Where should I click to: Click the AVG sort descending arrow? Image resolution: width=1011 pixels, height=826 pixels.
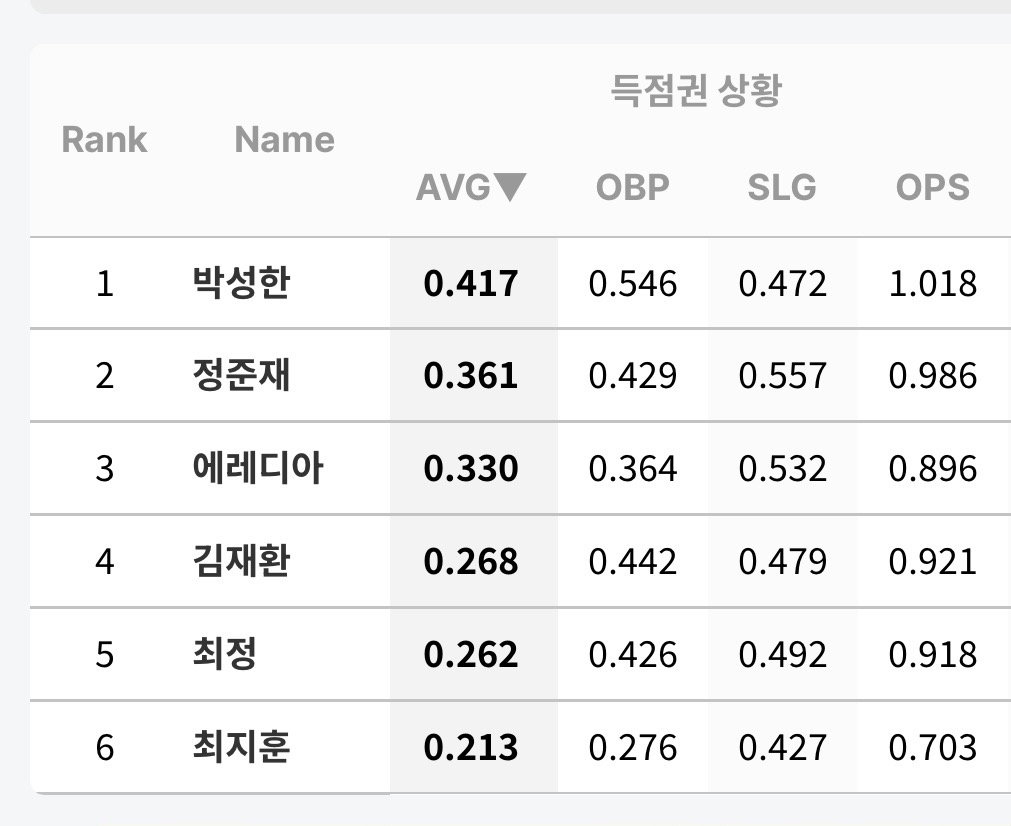tap(509, 187)
